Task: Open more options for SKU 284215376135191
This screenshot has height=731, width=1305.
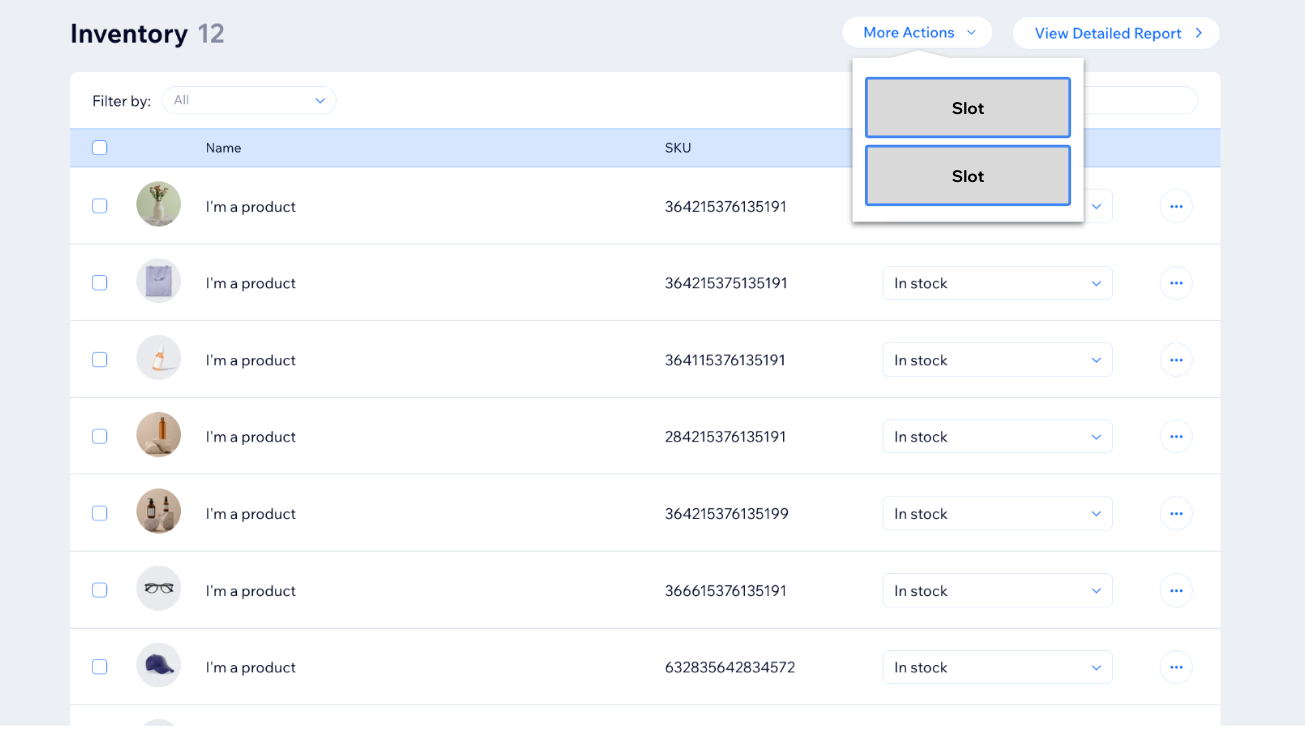Action: coord(1176,437)
